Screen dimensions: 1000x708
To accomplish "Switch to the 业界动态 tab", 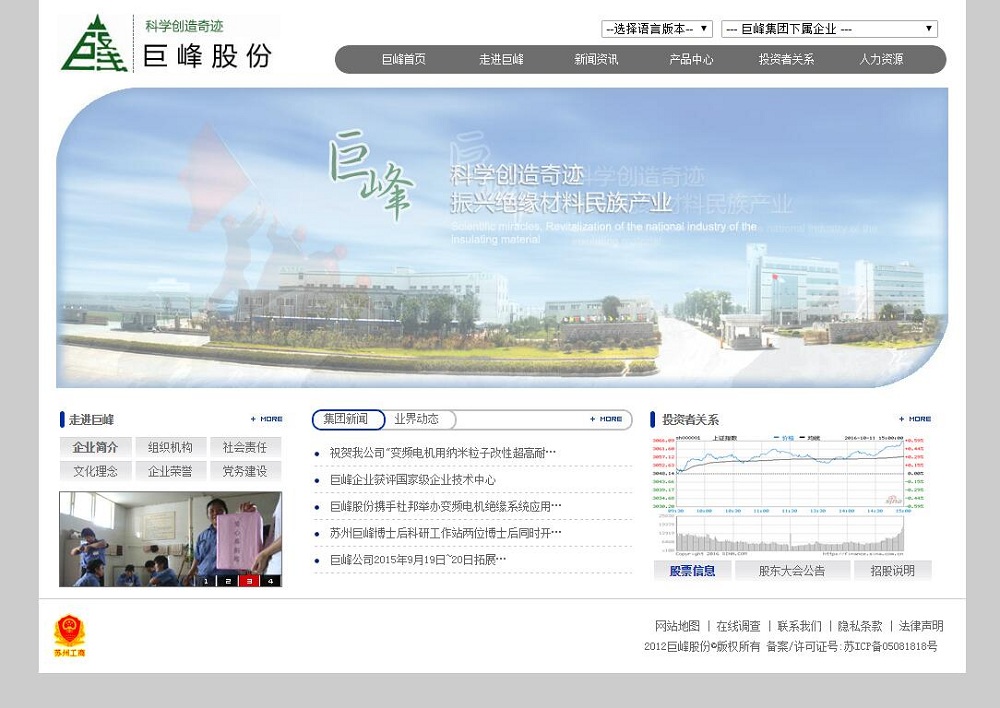I will 417,419.
